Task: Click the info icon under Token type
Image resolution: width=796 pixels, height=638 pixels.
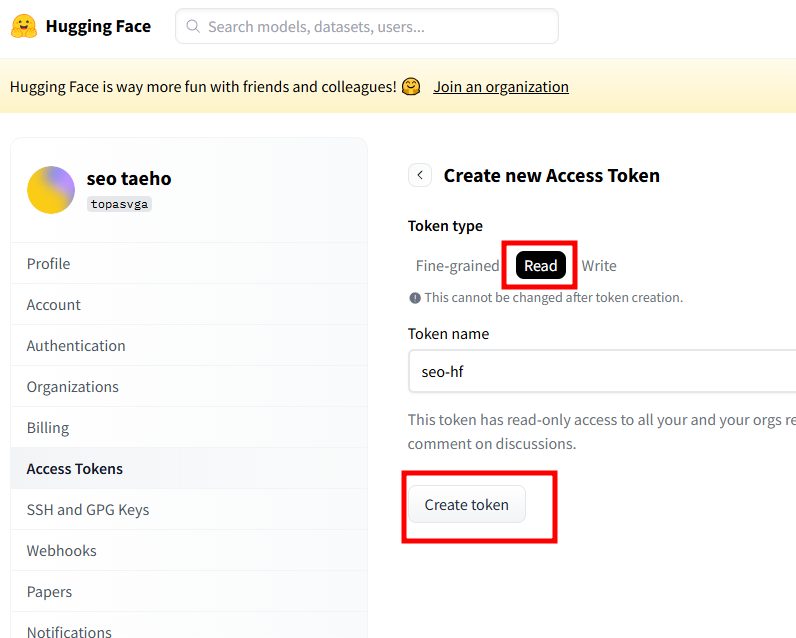Action: pos(414,298)
